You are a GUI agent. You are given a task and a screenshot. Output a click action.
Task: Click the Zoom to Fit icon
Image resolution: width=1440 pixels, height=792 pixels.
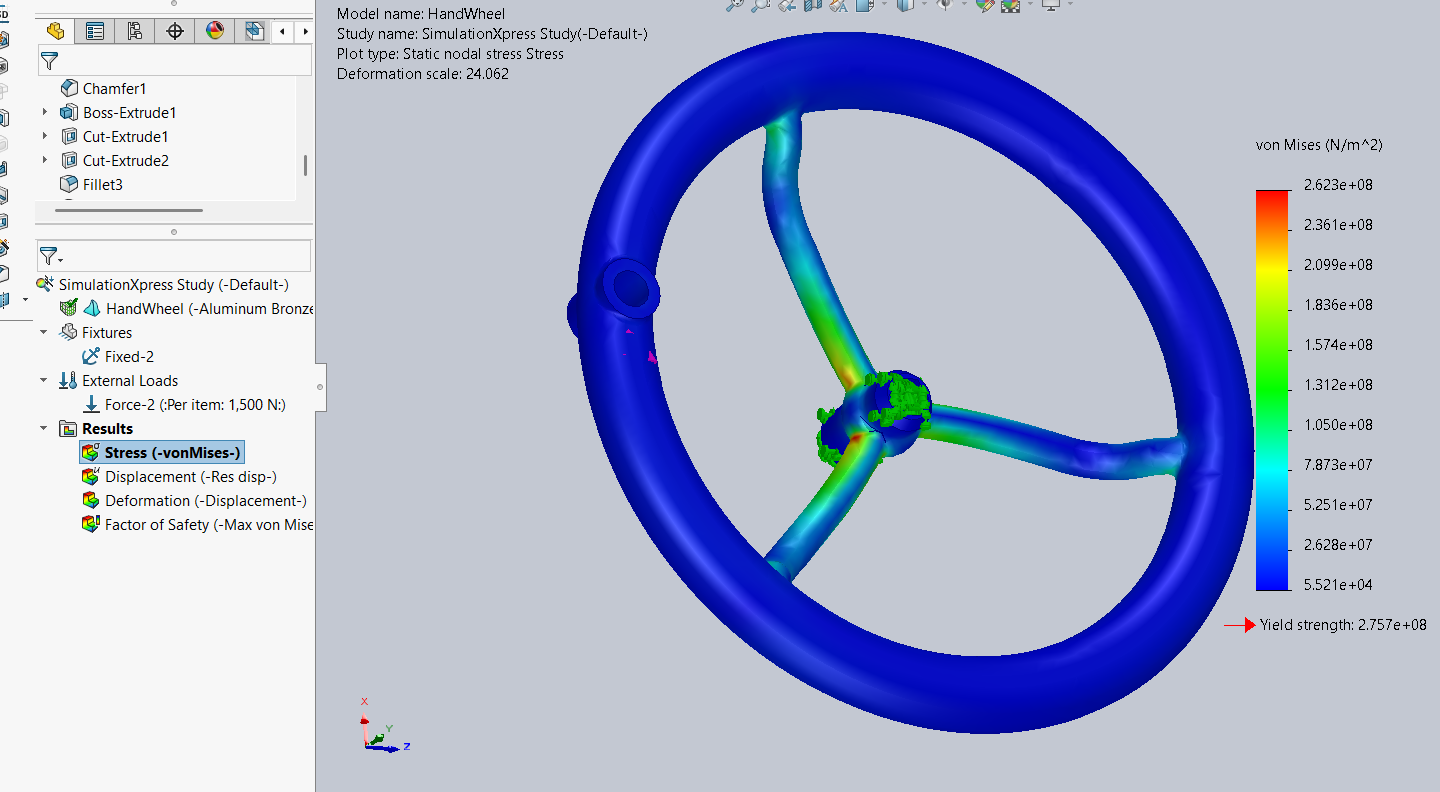point(735,4)
